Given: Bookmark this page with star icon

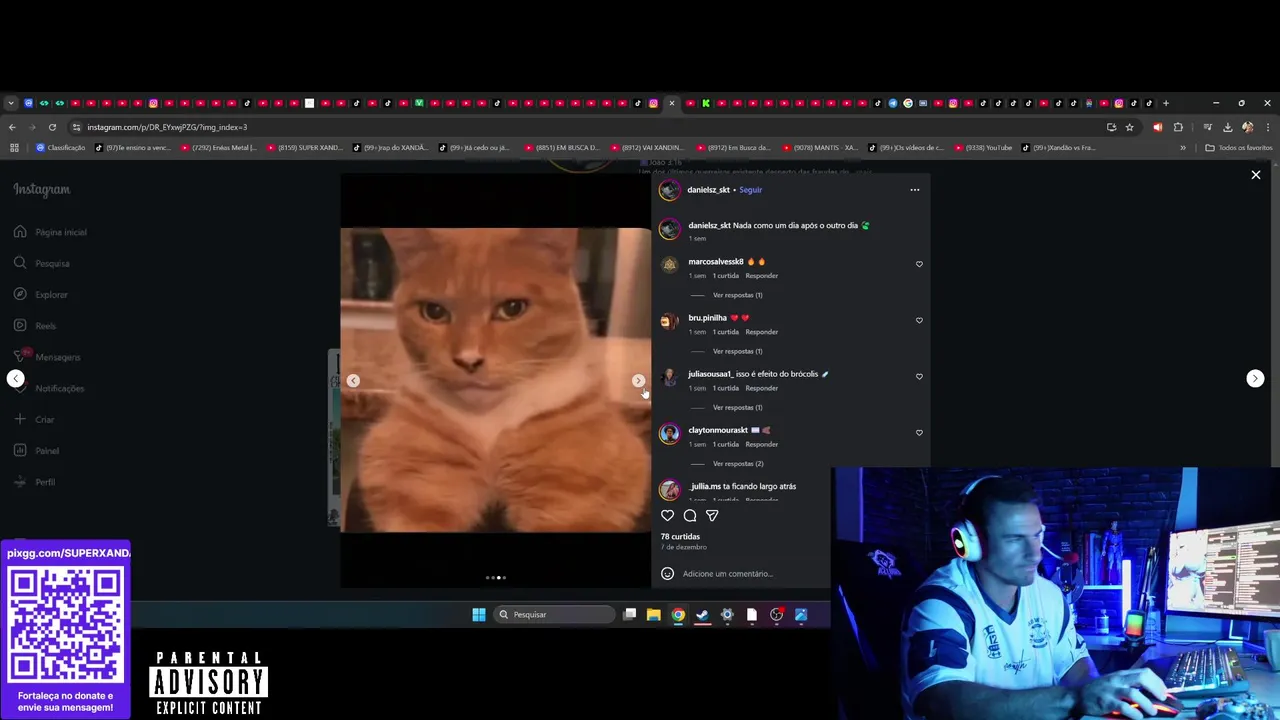Looking at the screenshot, I should click(1129, 127).
